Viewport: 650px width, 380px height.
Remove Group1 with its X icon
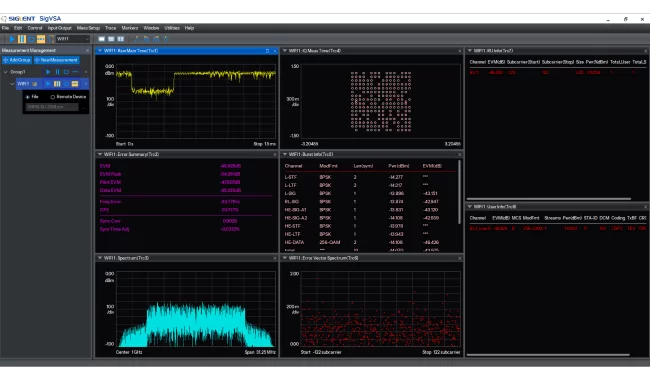coord(86,72)
